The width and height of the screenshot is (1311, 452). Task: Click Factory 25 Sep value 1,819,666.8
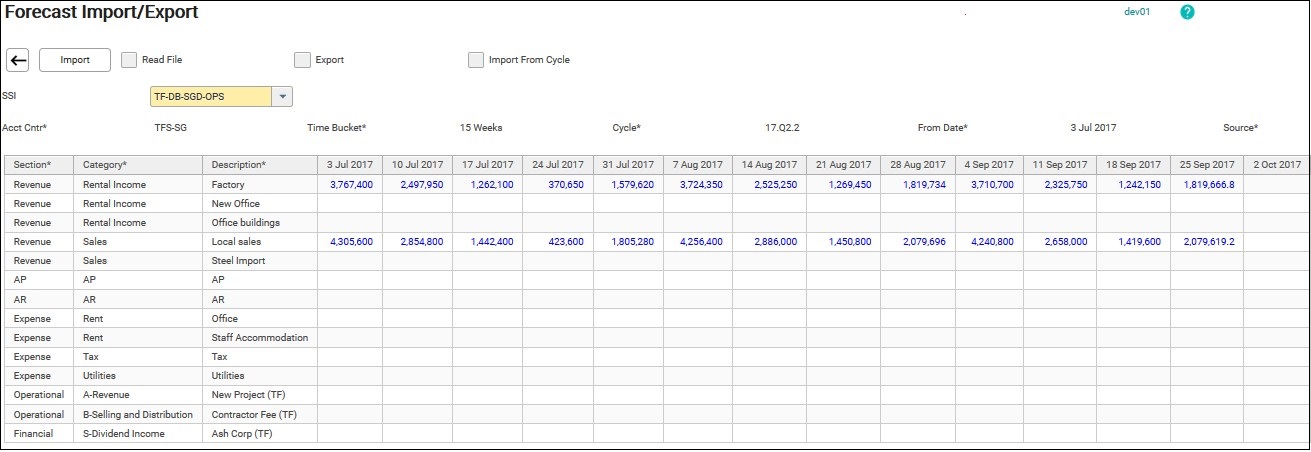click(x=1206, y=185)
